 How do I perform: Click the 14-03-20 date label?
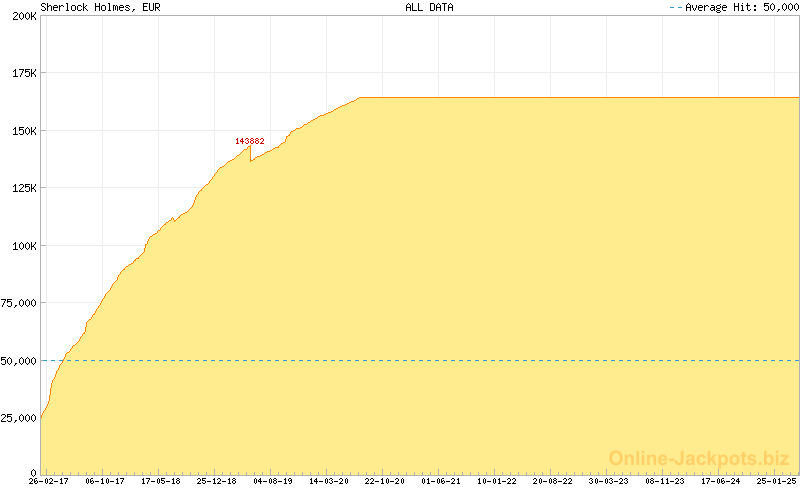pos(329,481)
